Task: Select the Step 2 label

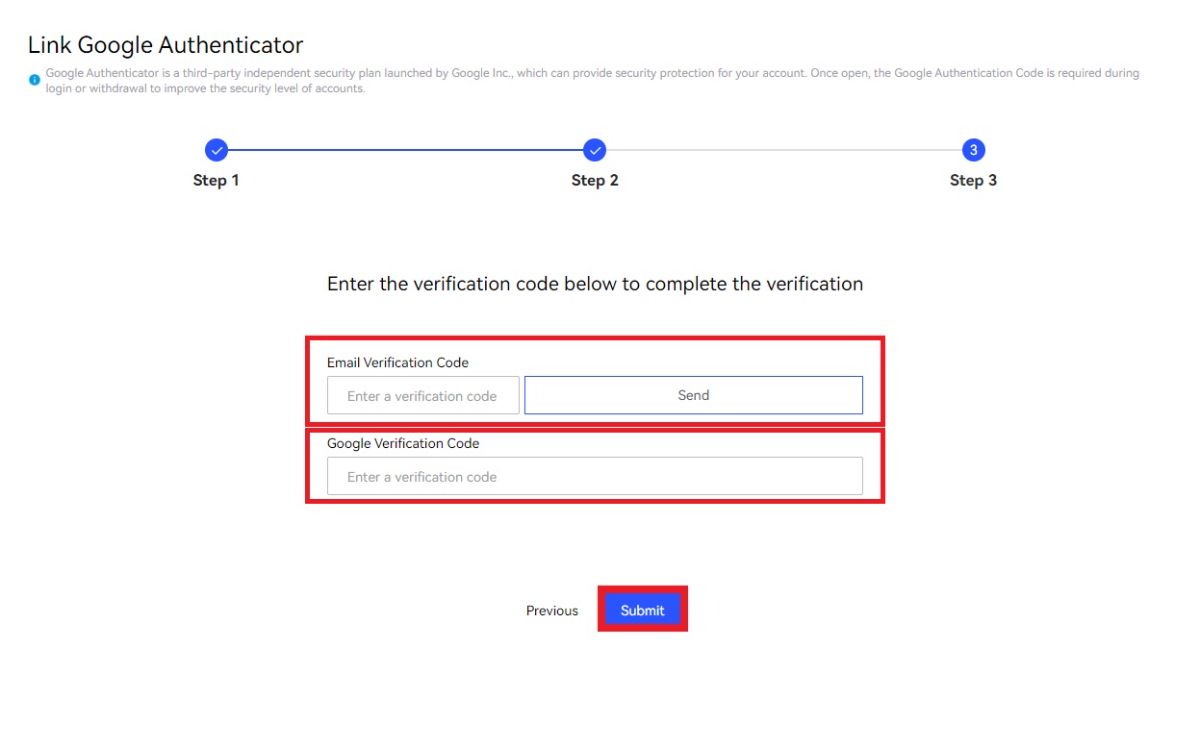Action: coord(595,181)
